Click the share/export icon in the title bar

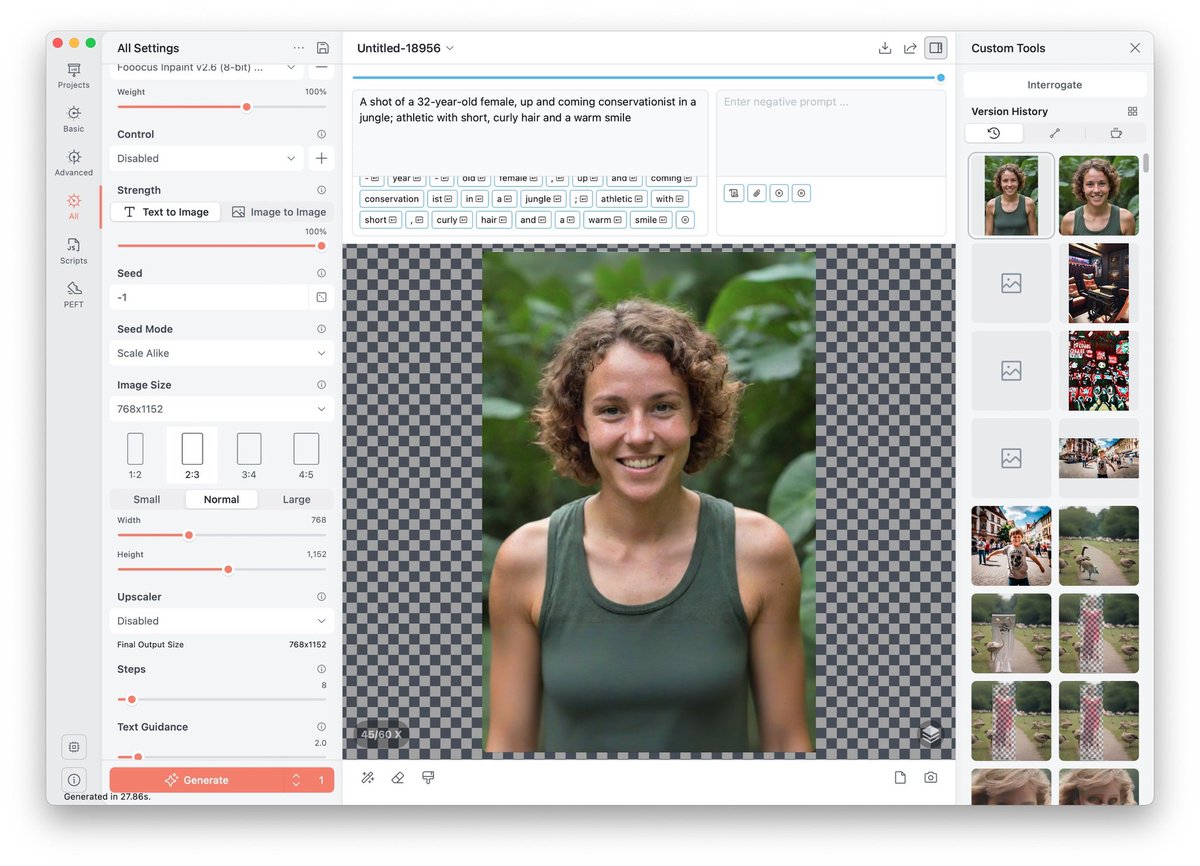pyautogui.click(x=910, y=48)
